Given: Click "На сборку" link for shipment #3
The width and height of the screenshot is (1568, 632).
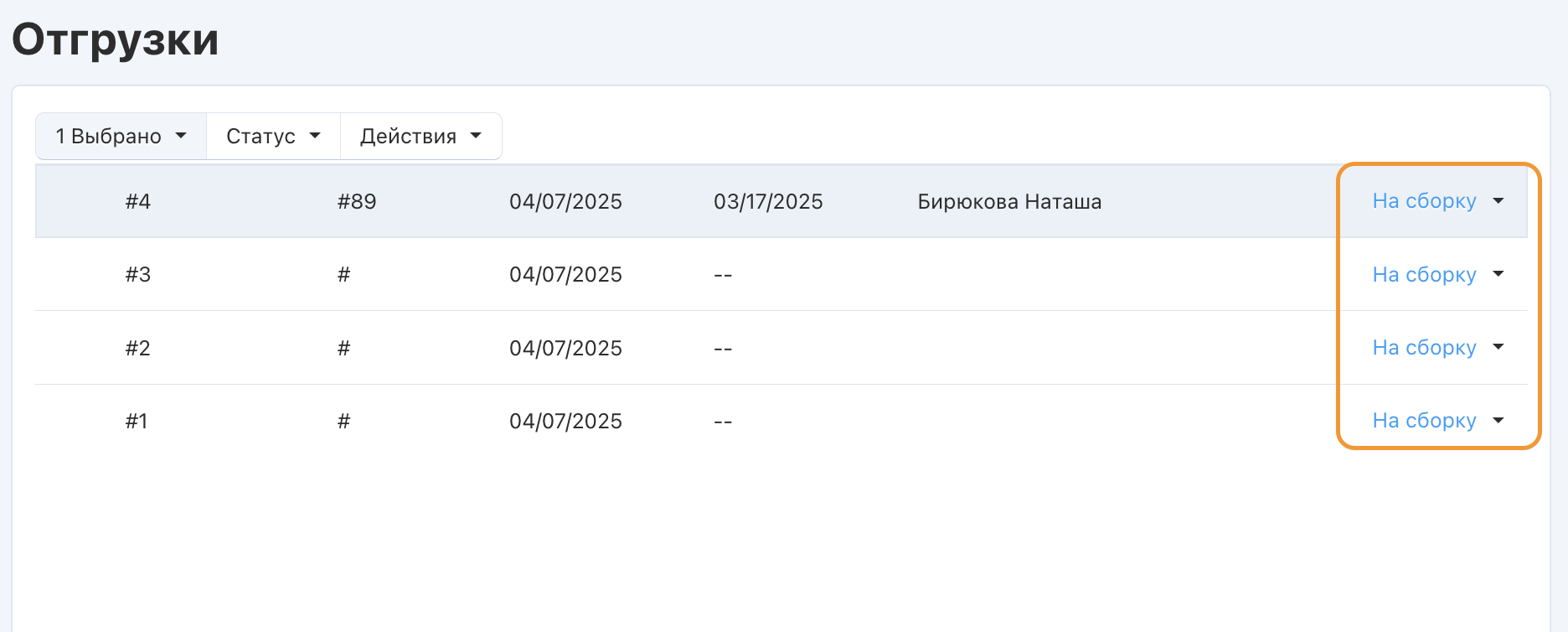Looking at the screenshot, I should pos(1424,274).
